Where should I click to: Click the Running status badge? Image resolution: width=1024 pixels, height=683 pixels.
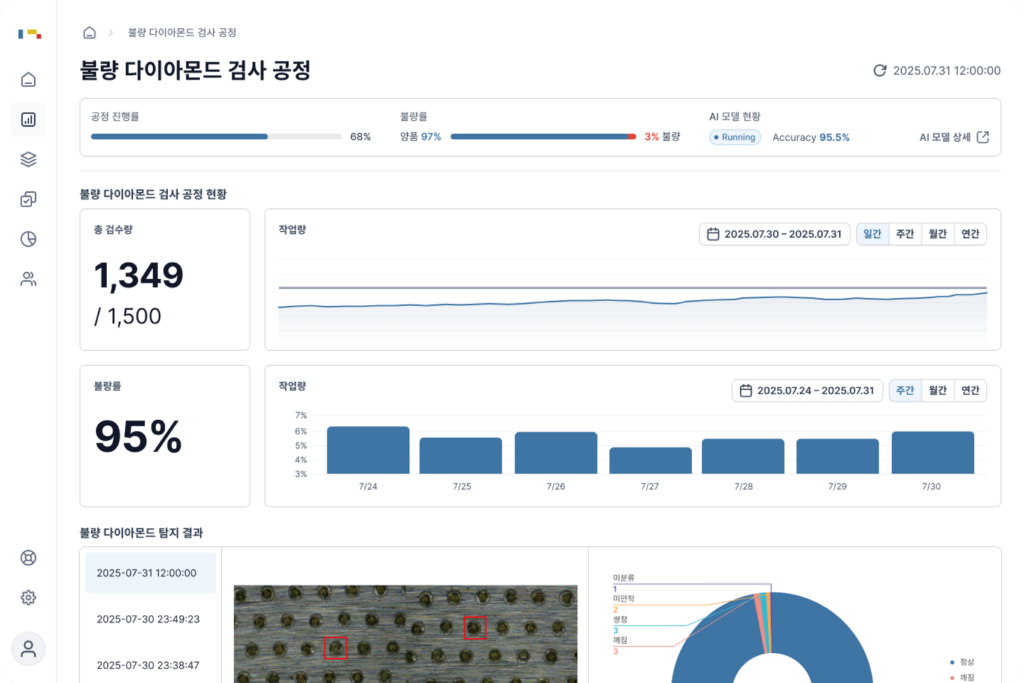pyautogui.click(x=735, y=137)
